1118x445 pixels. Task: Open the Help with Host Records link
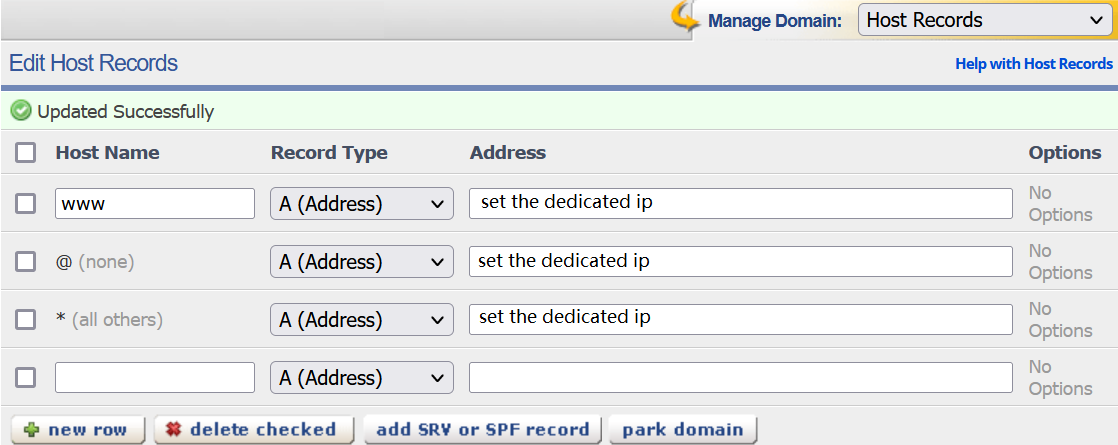click(1033, 64)
